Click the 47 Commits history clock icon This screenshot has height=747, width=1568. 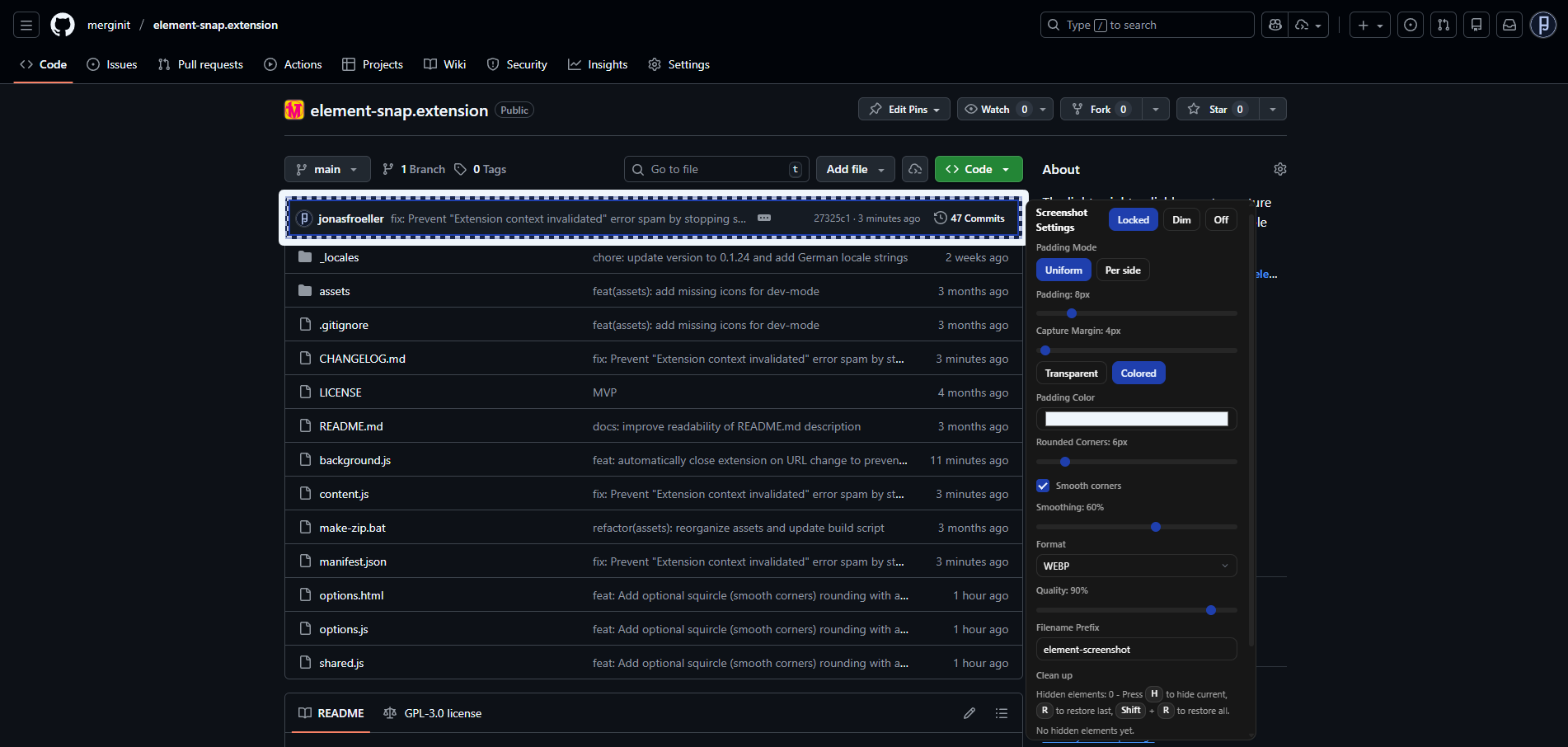[x=940, y=218]
